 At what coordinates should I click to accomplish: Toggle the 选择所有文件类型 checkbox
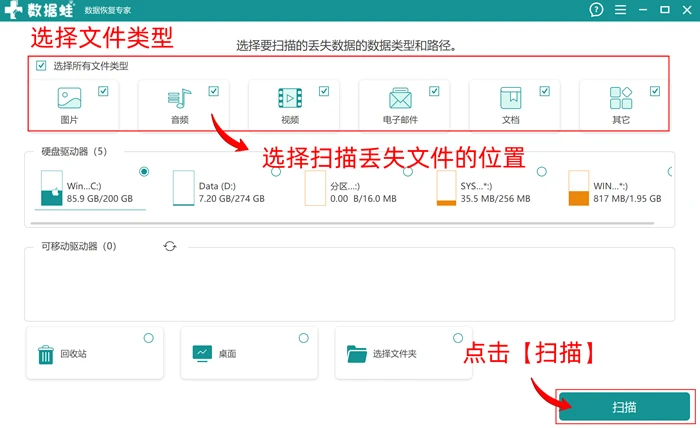click(x=41, y=66)
